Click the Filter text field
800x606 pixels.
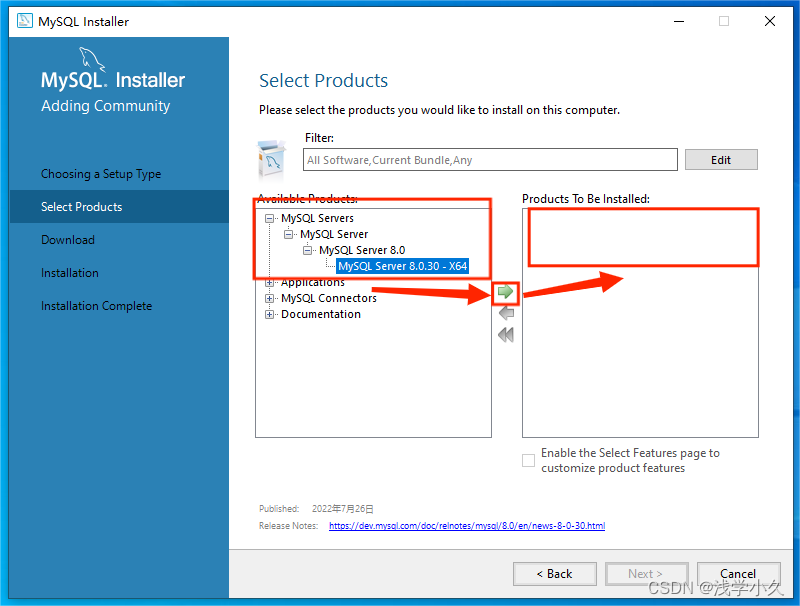pos(490,160)
